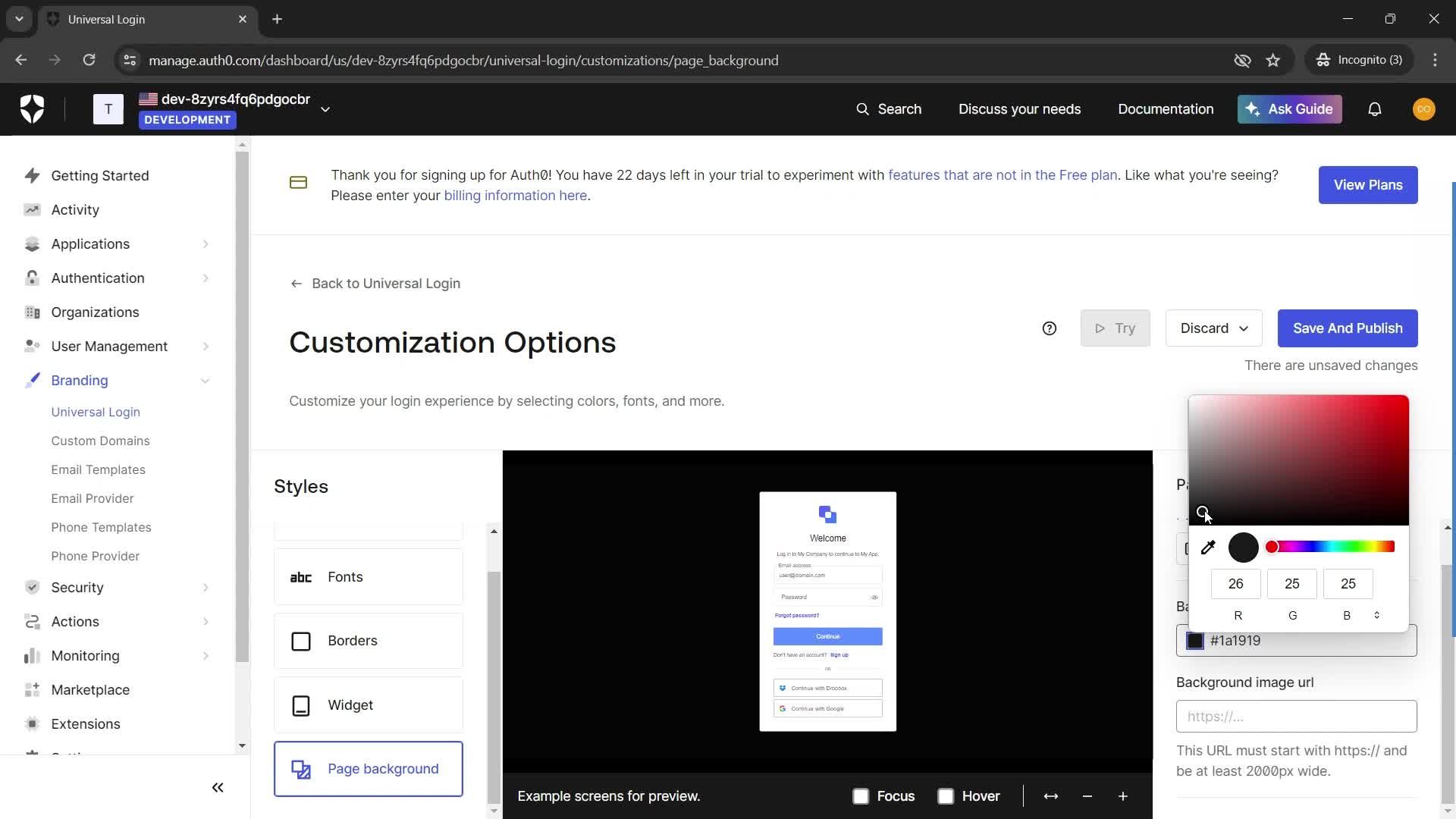Open Phone Templates page
1456x819 pixels.
[101, 527]
